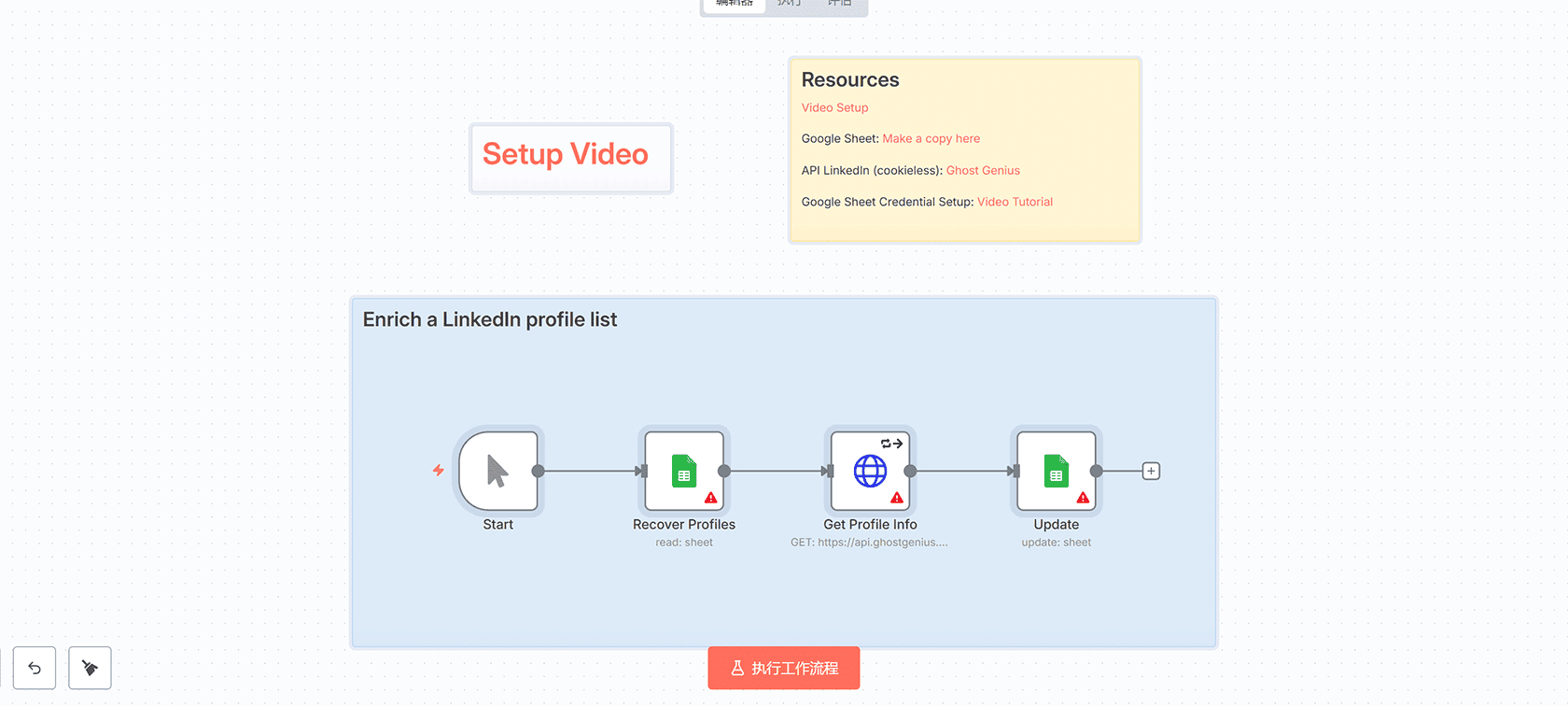Click warning triangle on Recover Profiles node

710,498
